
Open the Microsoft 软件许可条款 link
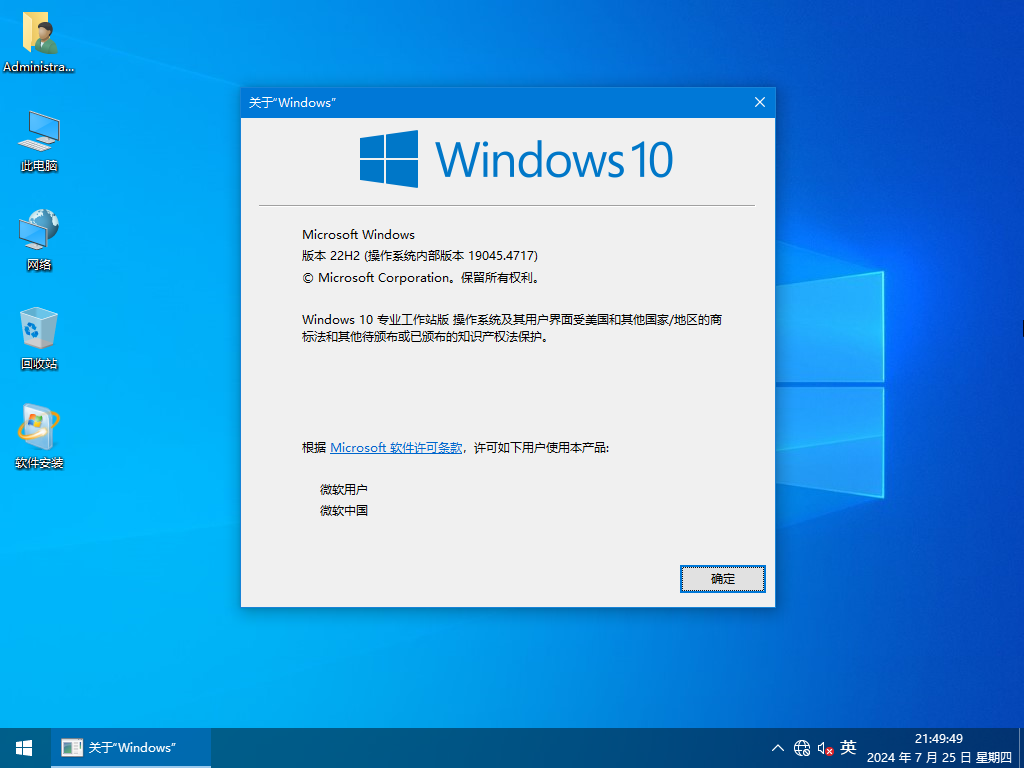point(396,447)
